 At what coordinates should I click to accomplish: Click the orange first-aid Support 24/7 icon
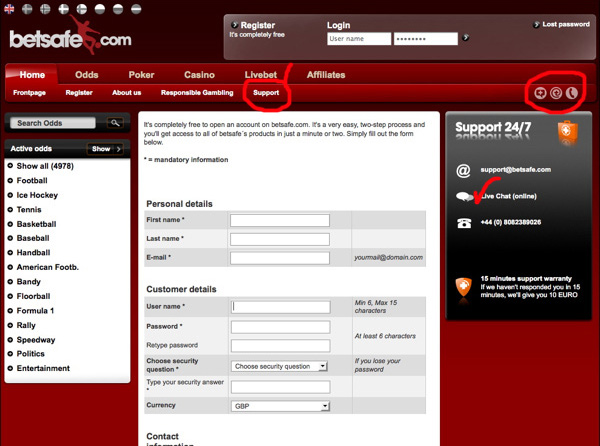coord(568,131)
